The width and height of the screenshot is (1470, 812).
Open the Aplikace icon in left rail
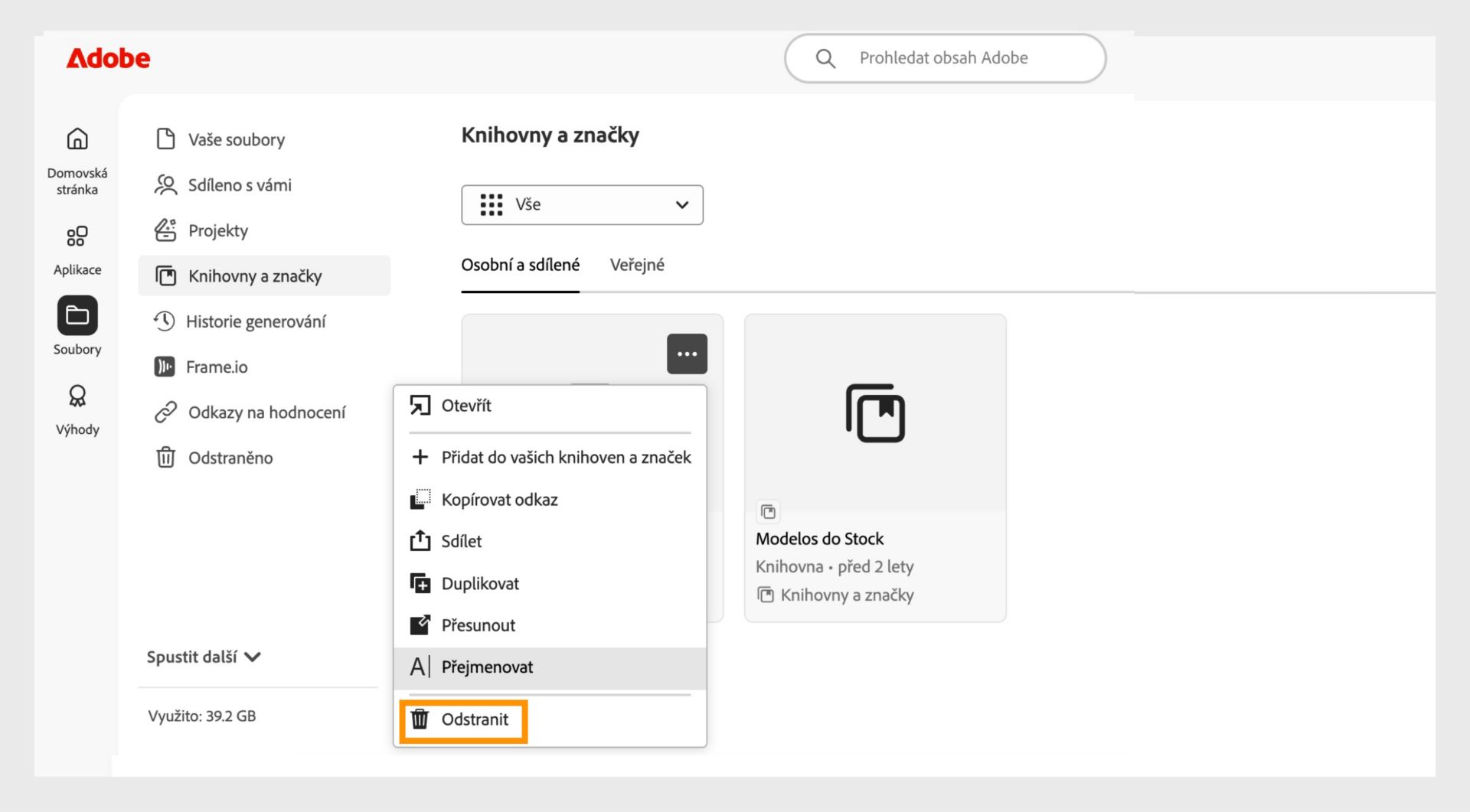(77, 236)
